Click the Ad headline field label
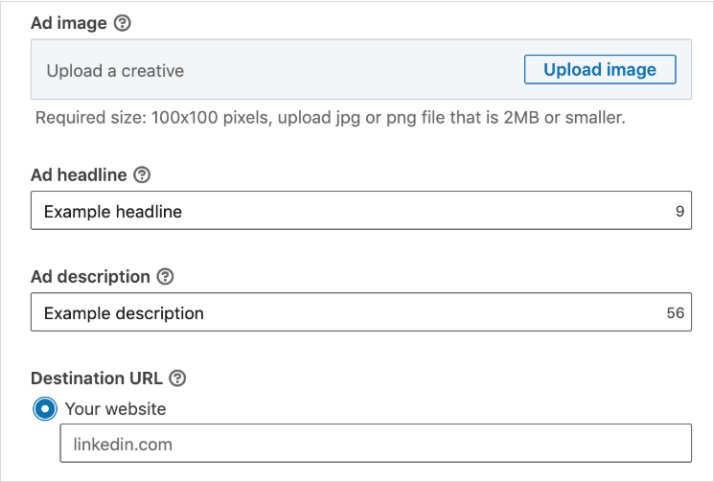This screenshot has width=714, height=482. click(x=79, y=175)
